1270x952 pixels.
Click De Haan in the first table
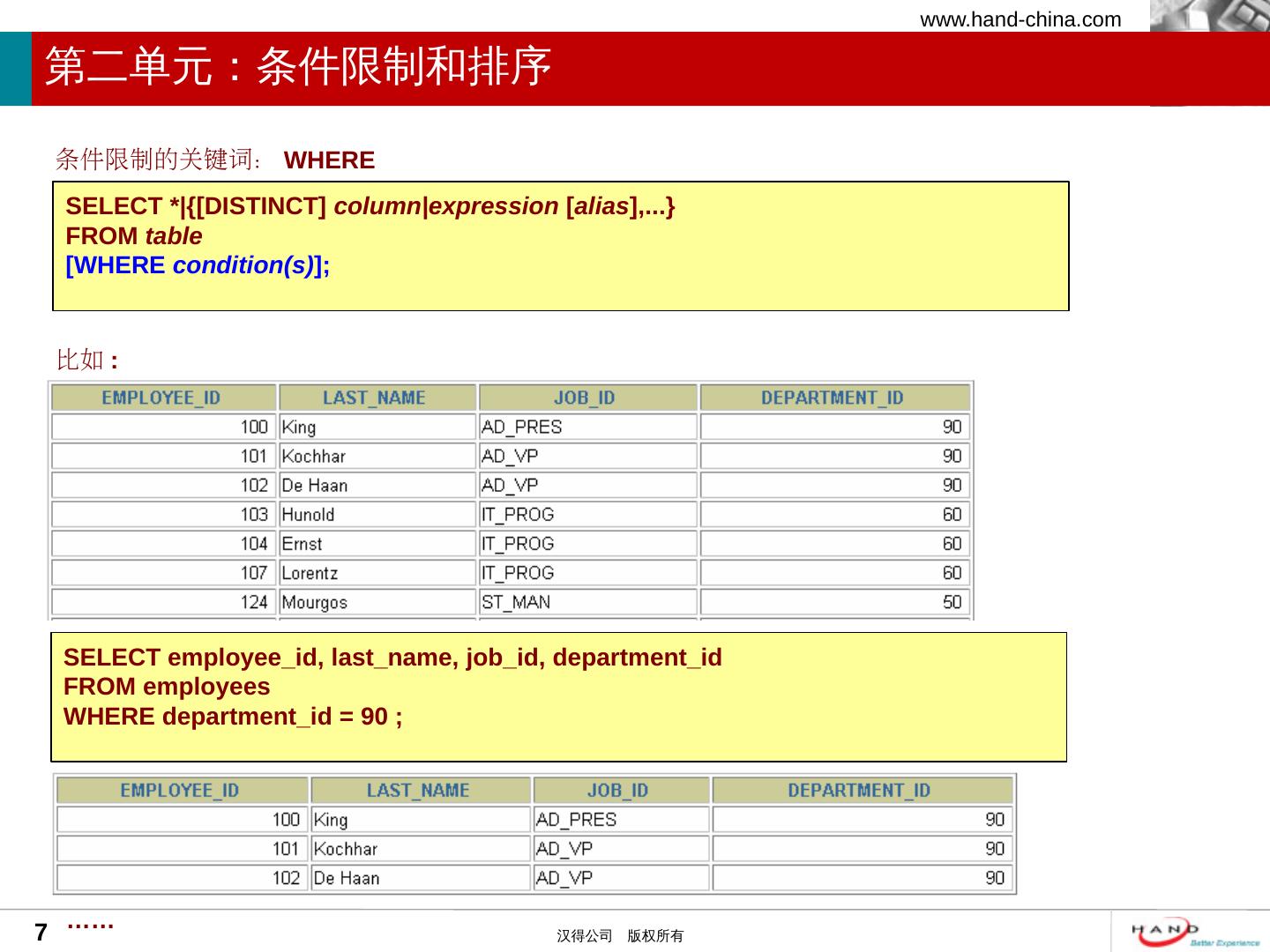377,486
